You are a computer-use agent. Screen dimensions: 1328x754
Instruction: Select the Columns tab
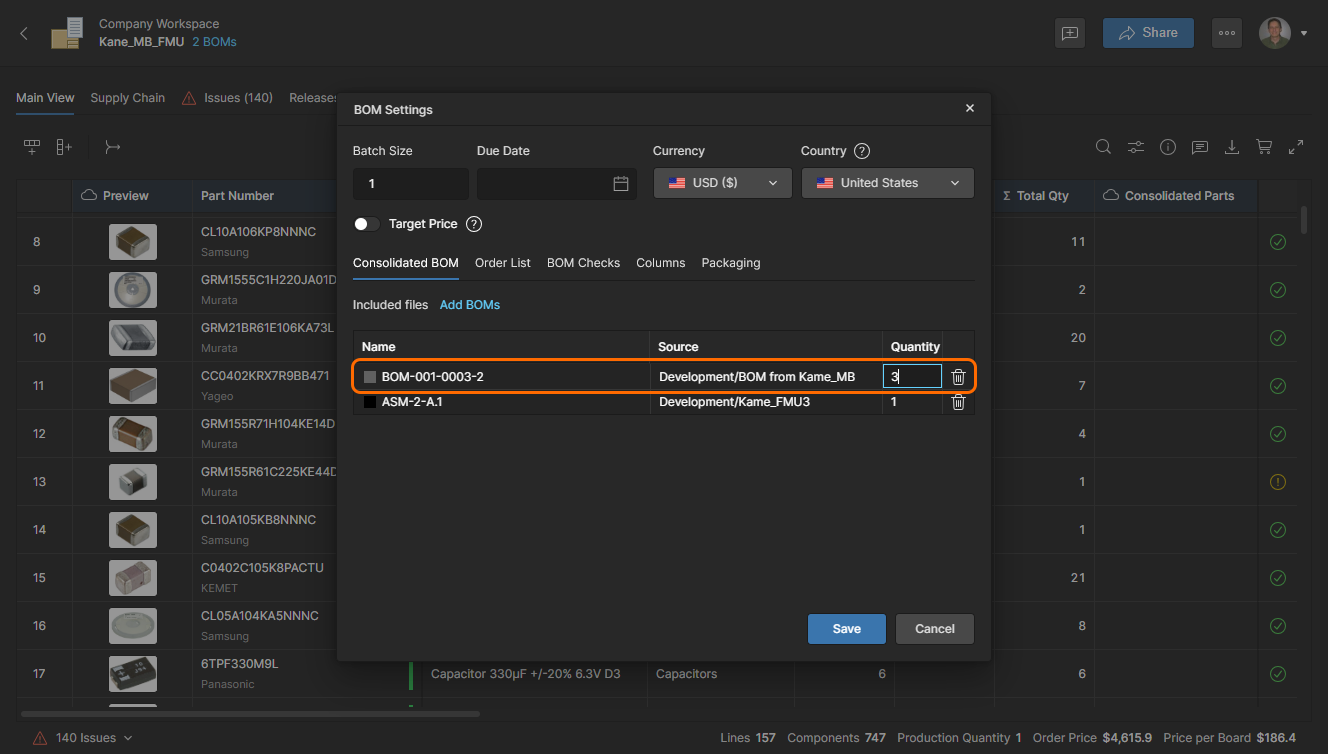661,263
